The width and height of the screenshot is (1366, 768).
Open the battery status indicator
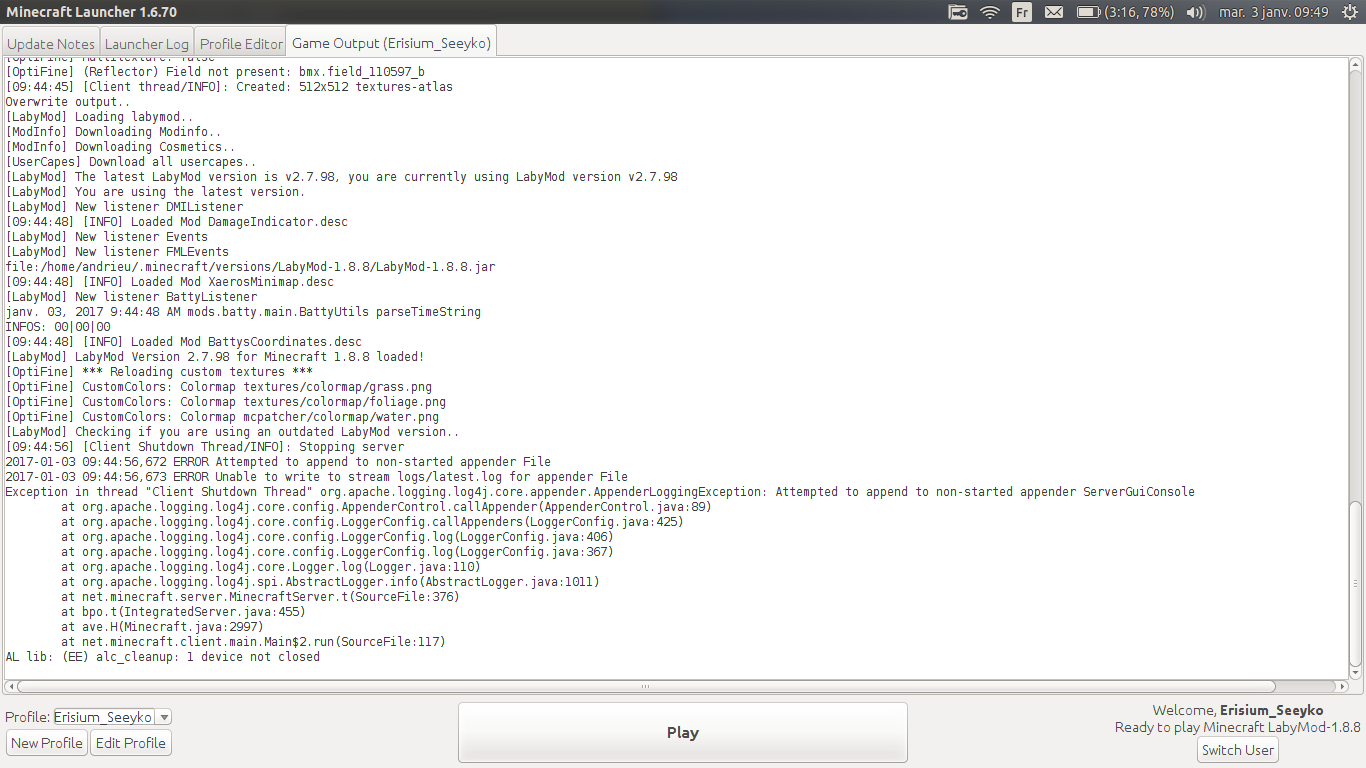[x=1125, y=12]
